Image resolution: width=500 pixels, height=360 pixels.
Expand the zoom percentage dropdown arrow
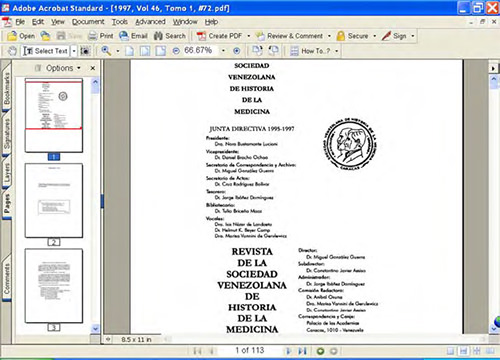(223, 51)
